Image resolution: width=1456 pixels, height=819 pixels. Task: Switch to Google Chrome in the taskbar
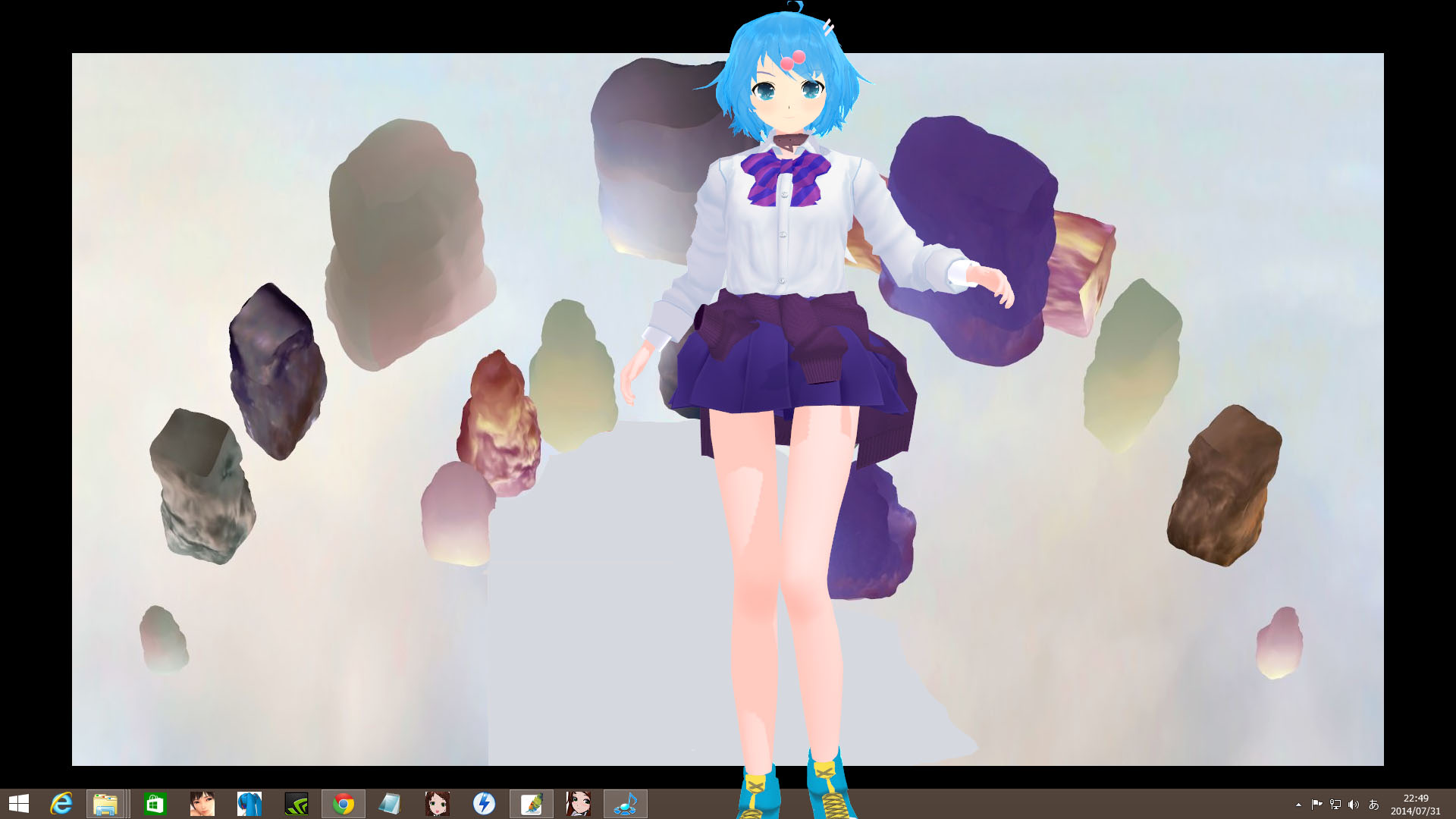click(x=344, y=804)
